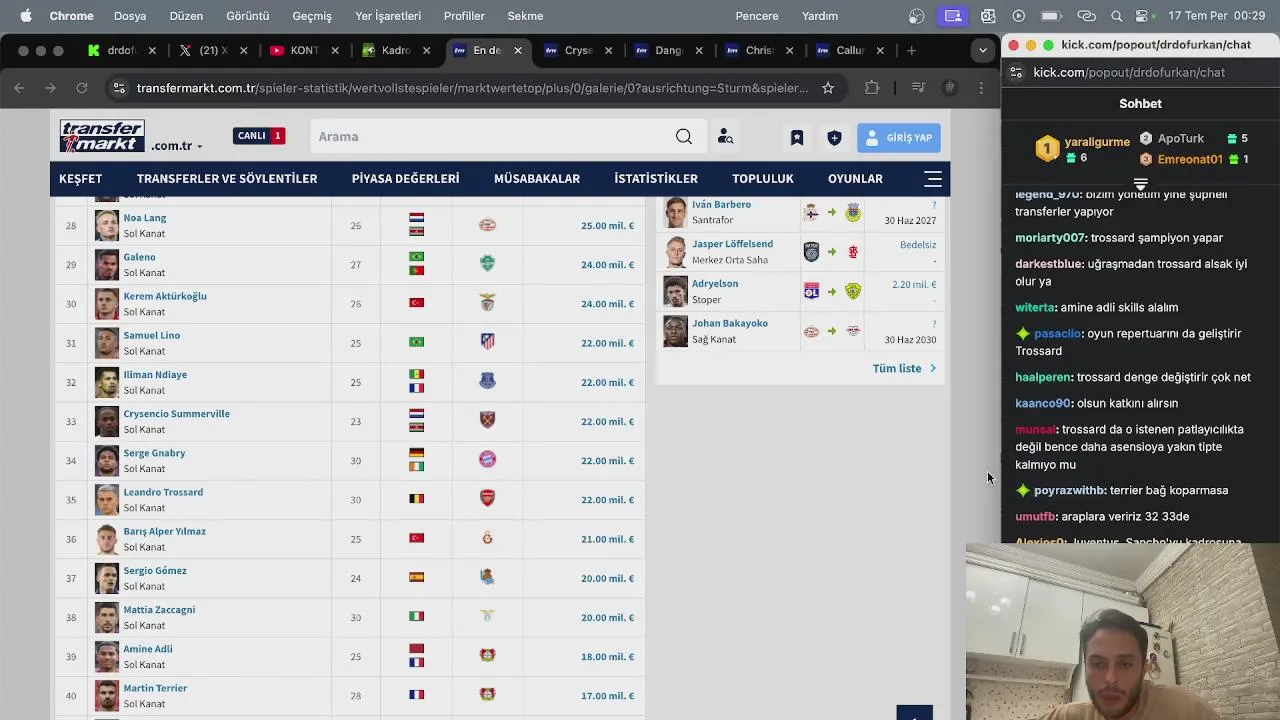Open Johan Bakayoko transfer link
This screenshot has width=1280, height=720.
[730, 323]
